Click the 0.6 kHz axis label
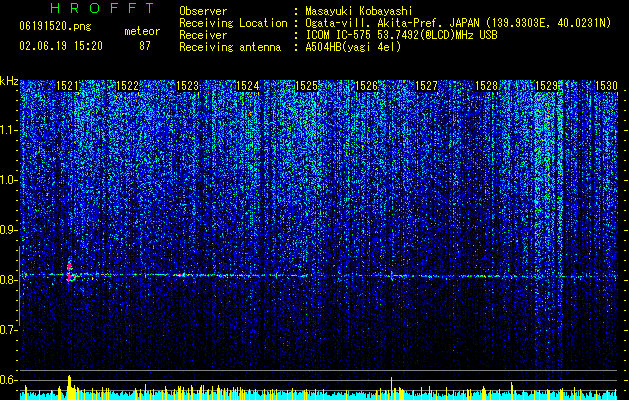629x400 pixels. click(9, 380)
